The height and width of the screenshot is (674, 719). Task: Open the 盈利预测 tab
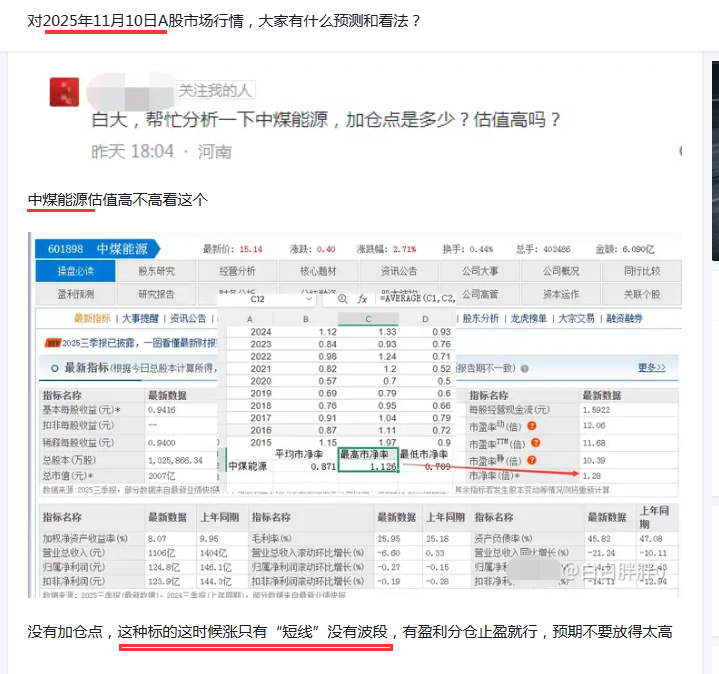point(75,294)
